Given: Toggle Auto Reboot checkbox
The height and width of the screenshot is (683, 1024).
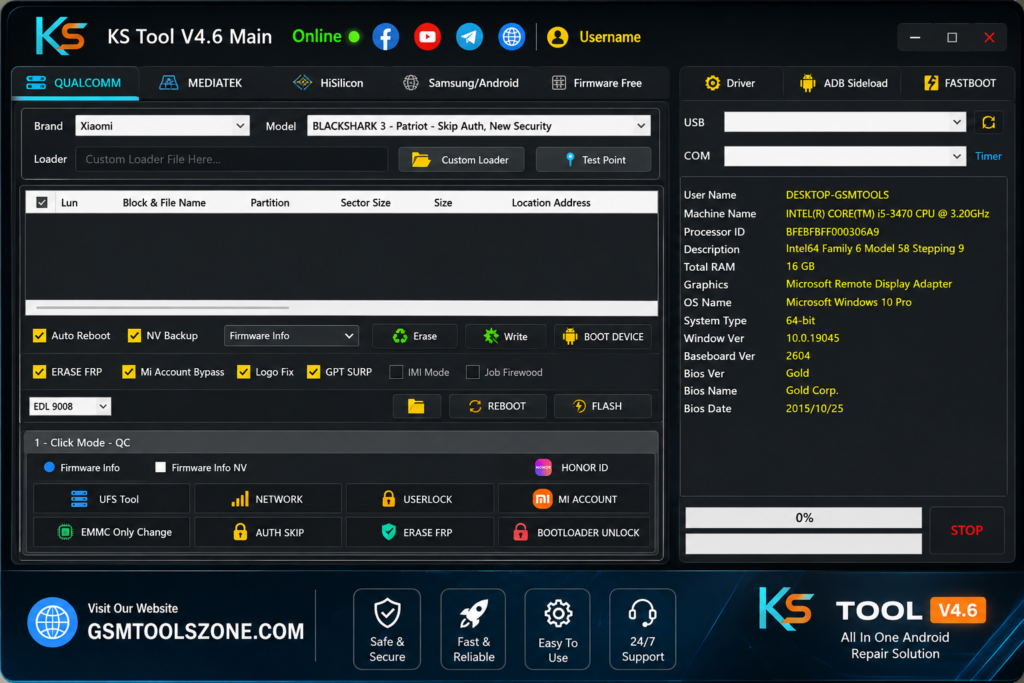Looking at the screenshot, I should click(x=39, y=336).
